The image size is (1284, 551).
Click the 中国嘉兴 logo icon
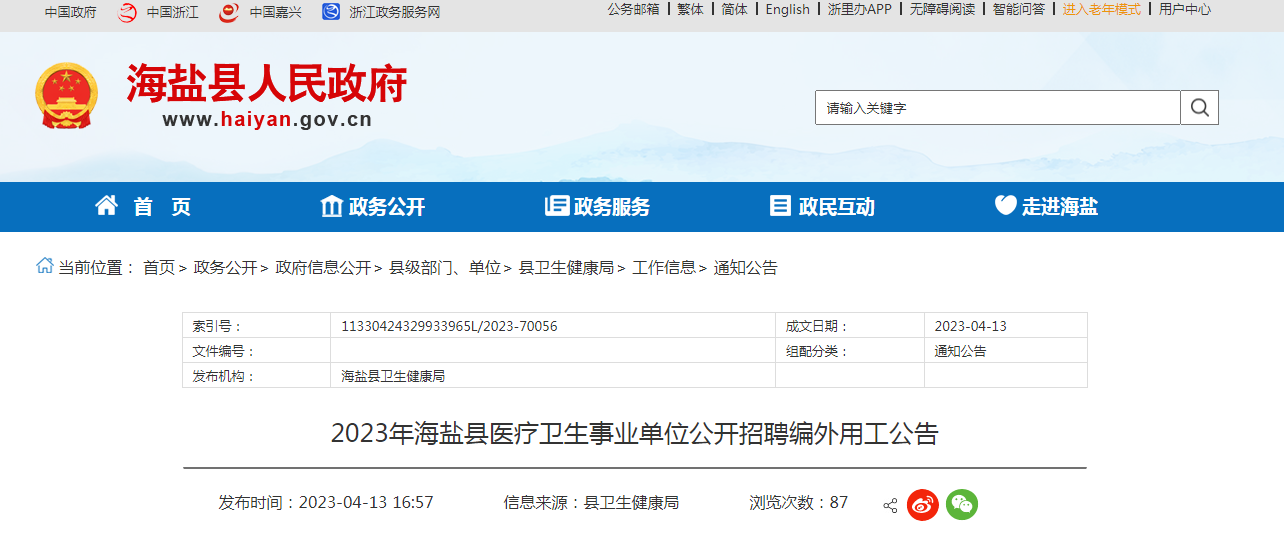click(229, 12)
